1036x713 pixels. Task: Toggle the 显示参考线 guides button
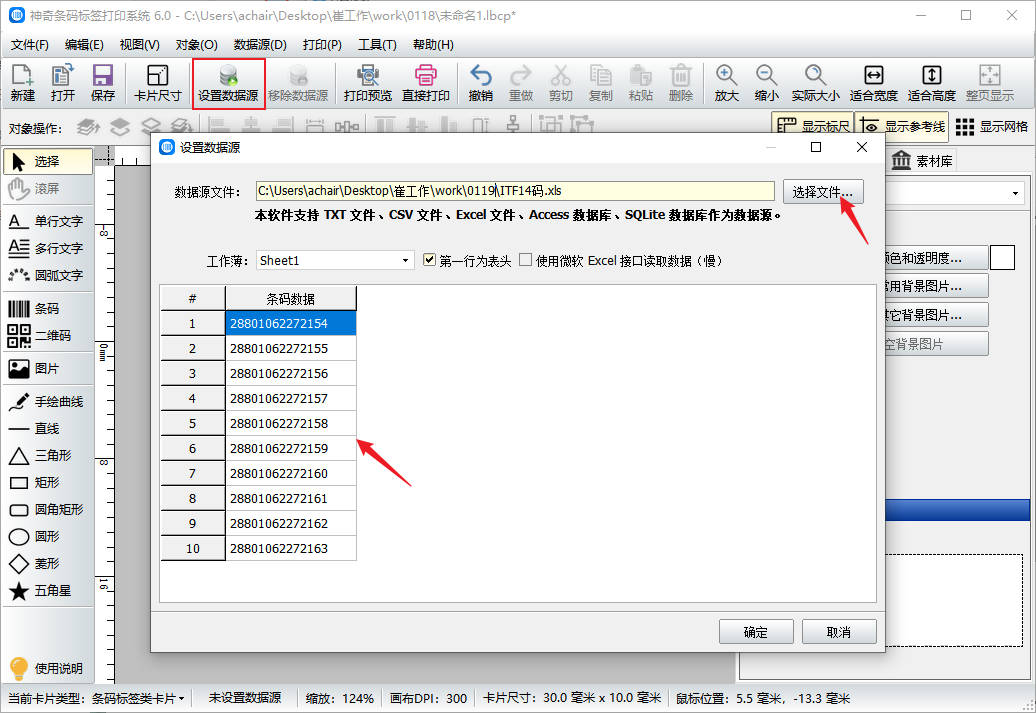point(902,126)
